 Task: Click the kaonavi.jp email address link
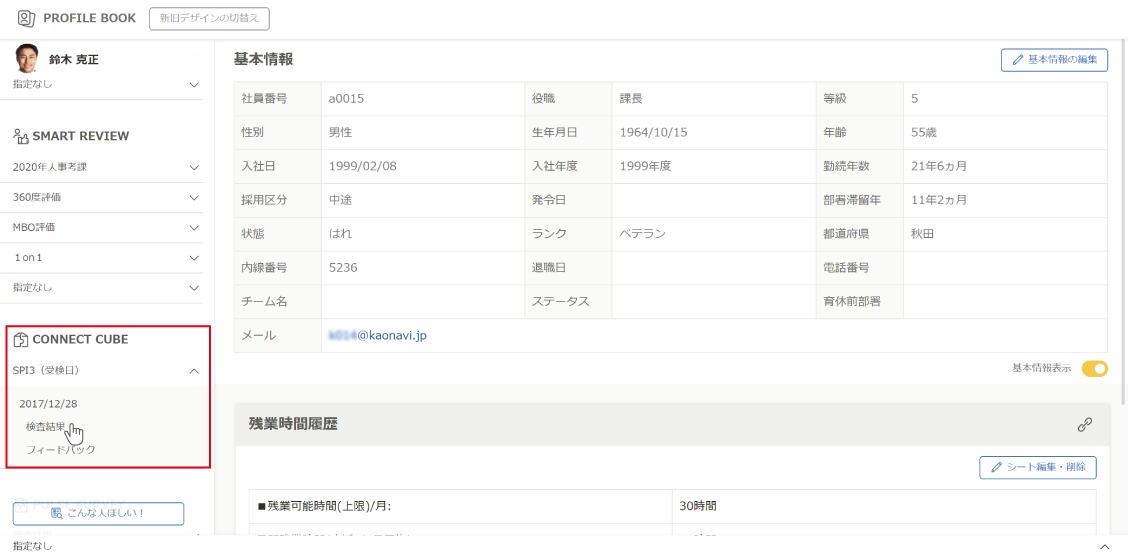[x=378, y=335]
